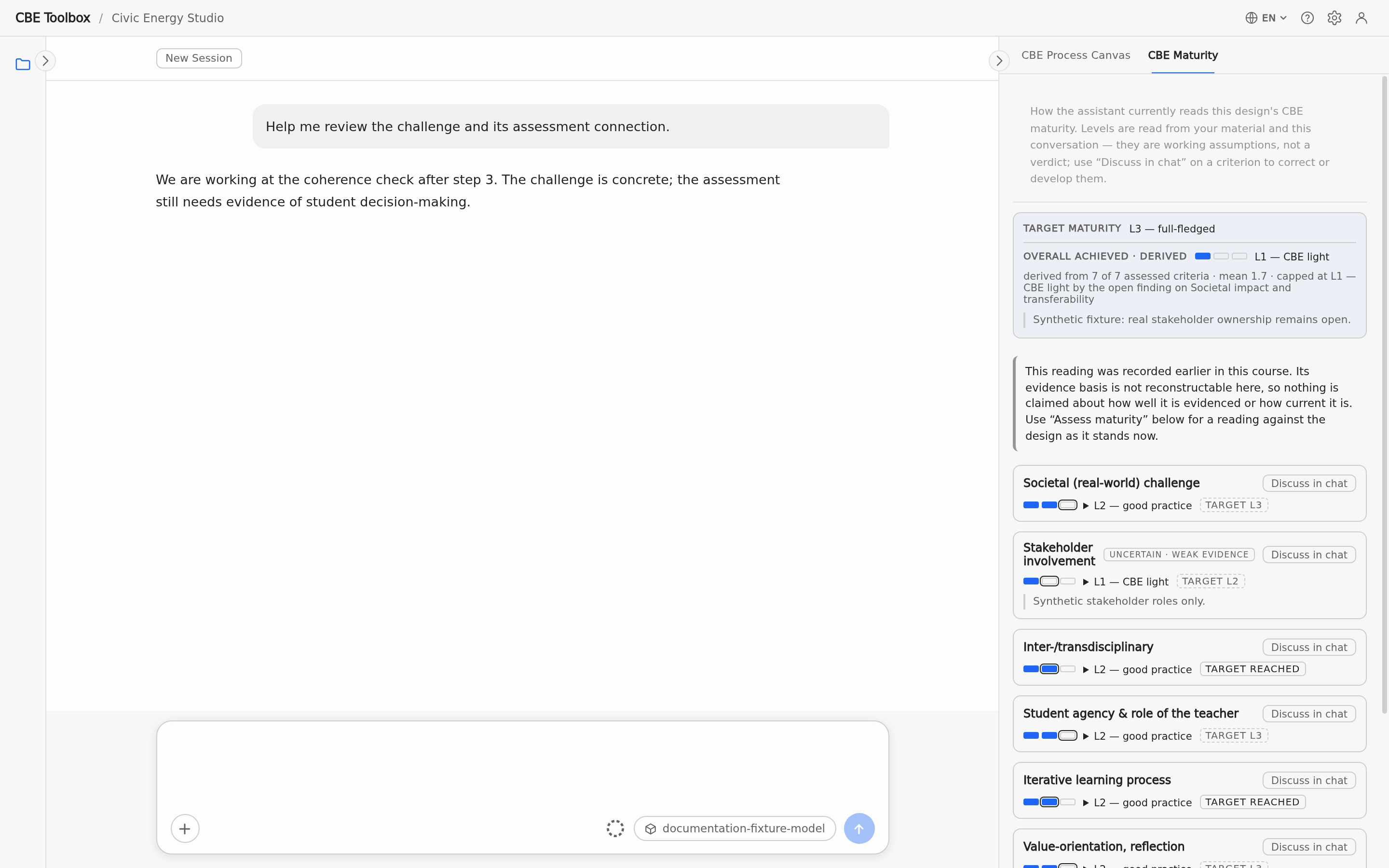The image size is (1389, 868).
Task: Discuss Student agency criterion in chat
Action: coord(1308,714)
